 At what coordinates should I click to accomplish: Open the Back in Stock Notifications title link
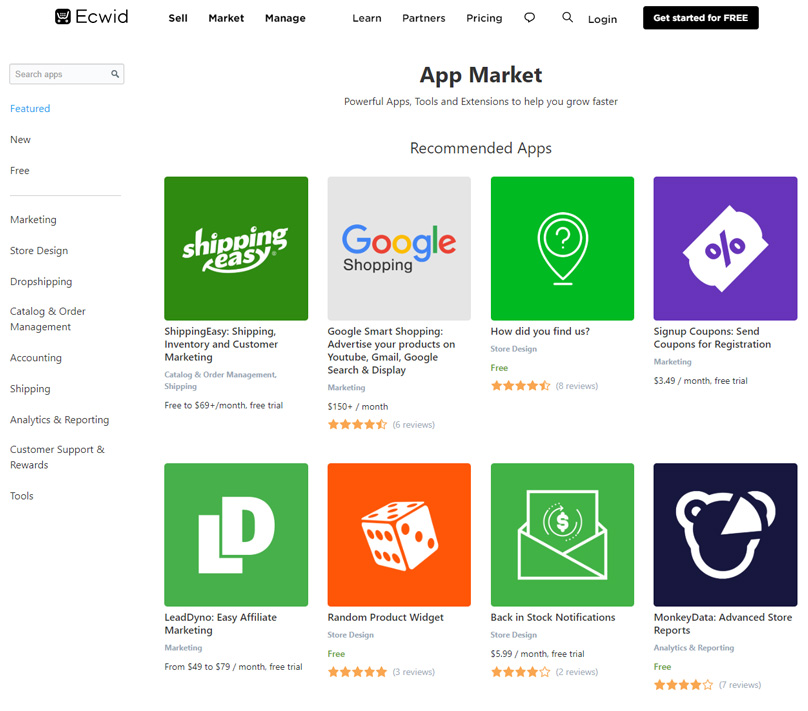click(x=553, y=617)
